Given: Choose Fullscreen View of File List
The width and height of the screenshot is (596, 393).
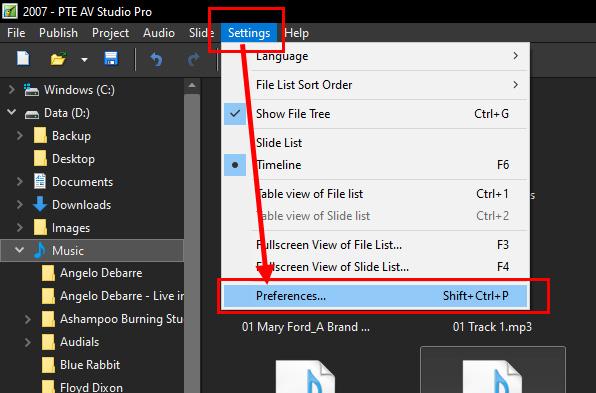Looking at the screenshot, I should coord(376,245).
